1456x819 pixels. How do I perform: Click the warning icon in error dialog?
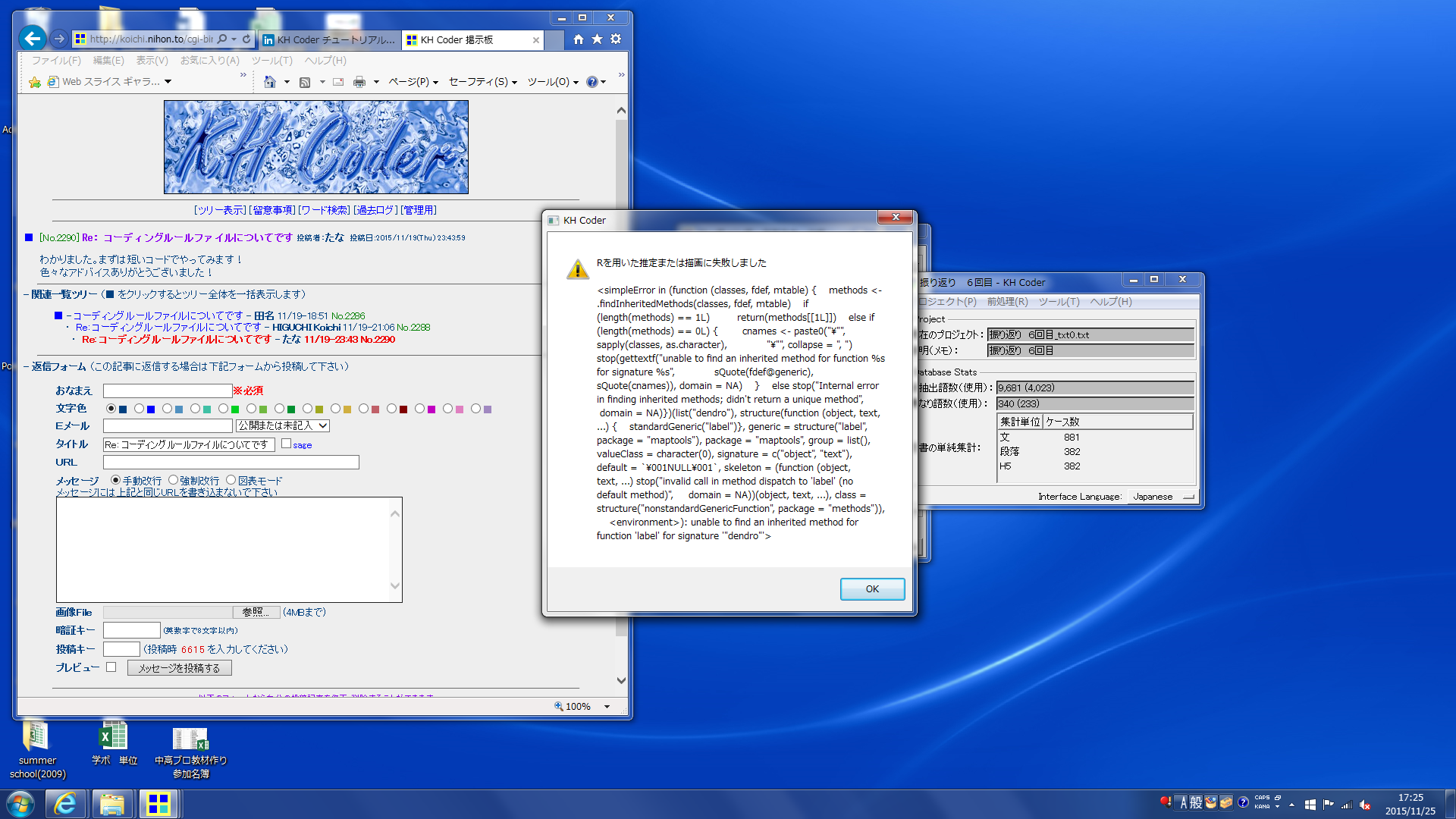[x=578, y=269]
